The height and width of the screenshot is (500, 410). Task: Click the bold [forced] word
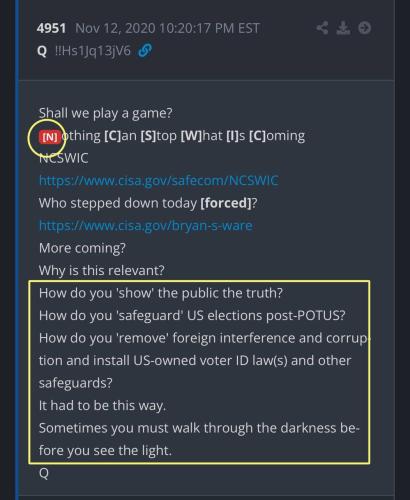(225, 203)
